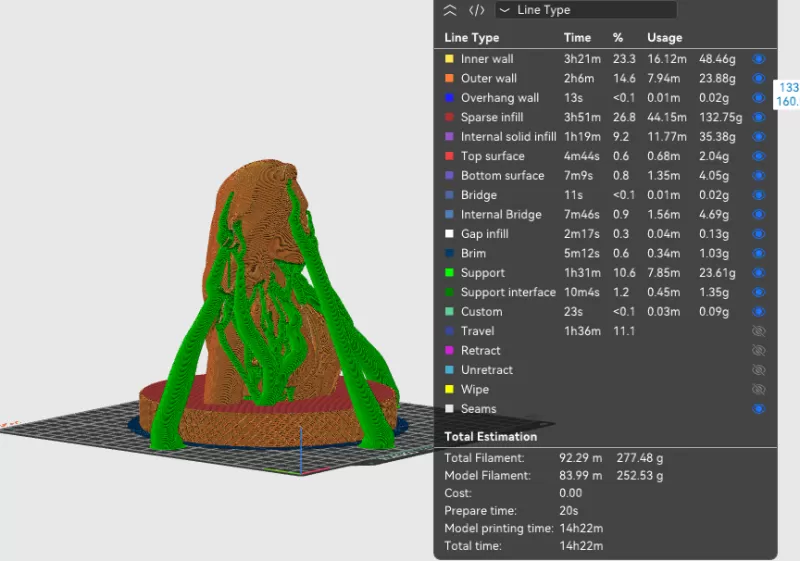800x561 pixels.
Task: Click the Total Estimation section header
Action: [x=490, y=436]
